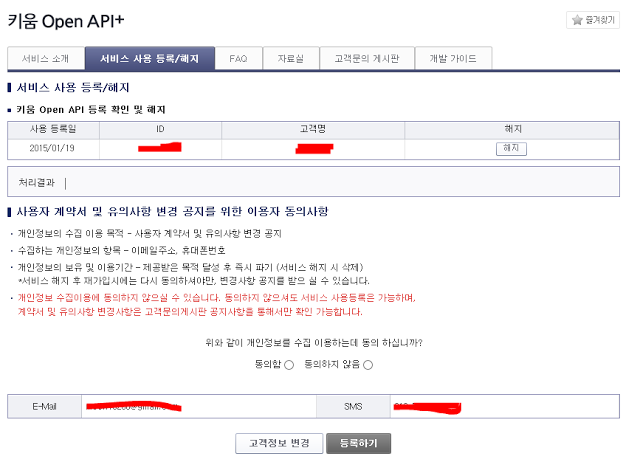Open the 서비스 소개 tab
640x462 pixels.
pyautogui.click(x=46, y=58)
